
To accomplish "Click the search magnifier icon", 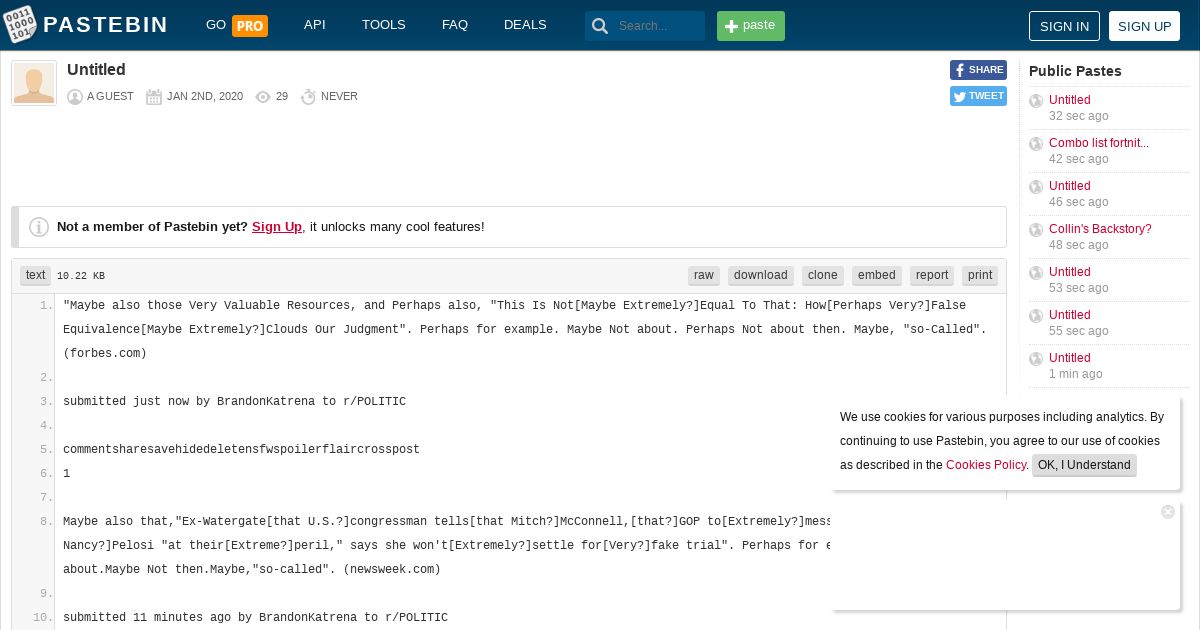I will (600, 26).
